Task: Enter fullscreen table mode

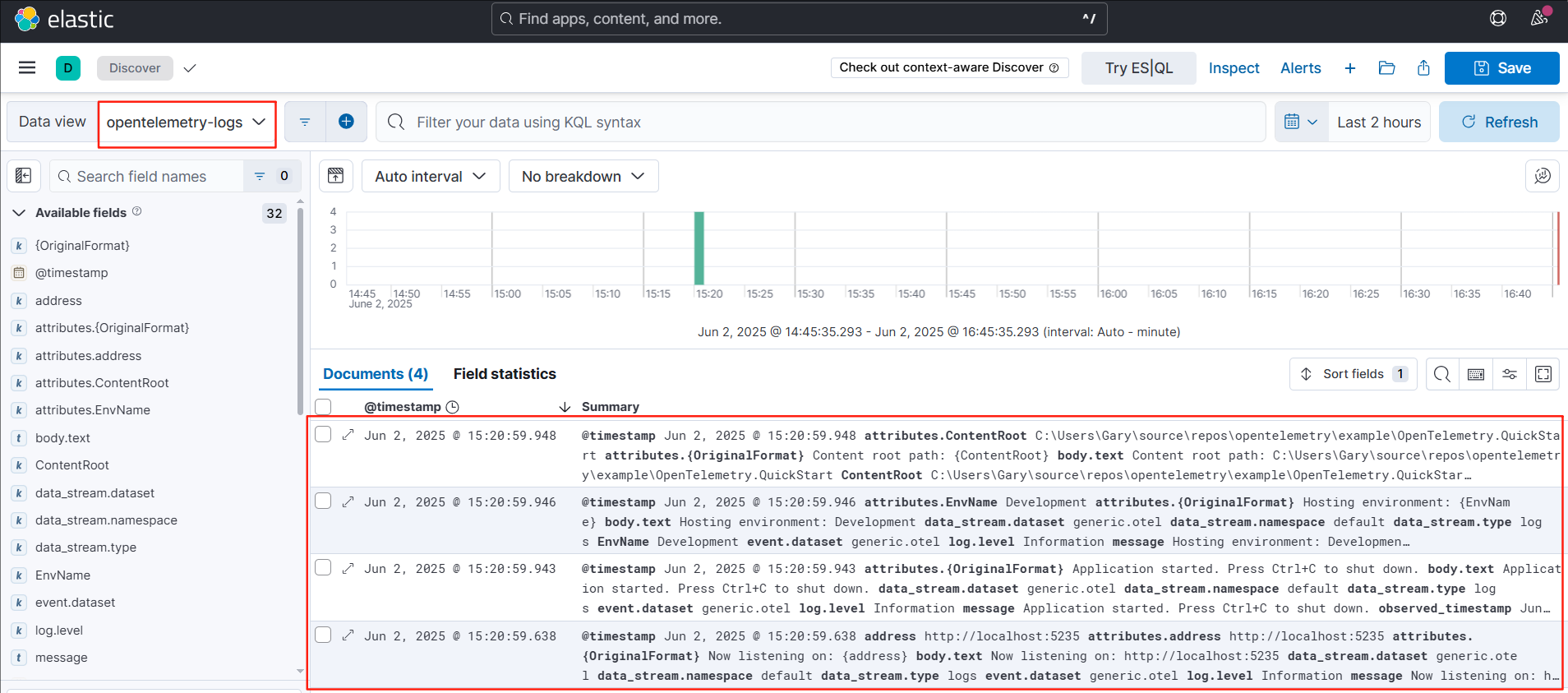Action: [1543, 374]
